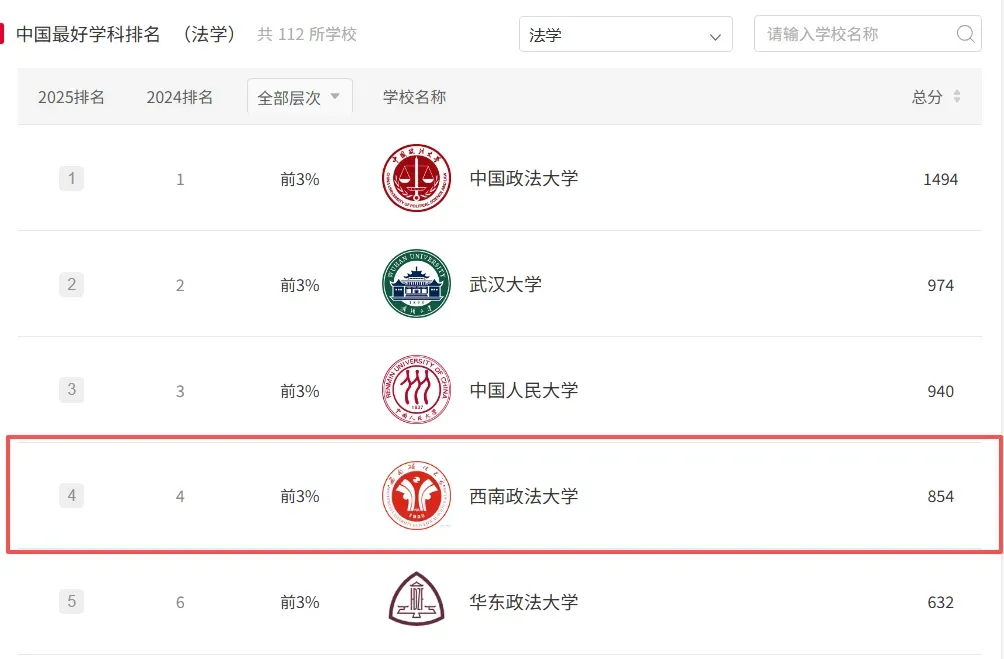Click the chevron arrow in subject selector
The height and width of the screenshot is (659, 1004).
click(715, 36)
